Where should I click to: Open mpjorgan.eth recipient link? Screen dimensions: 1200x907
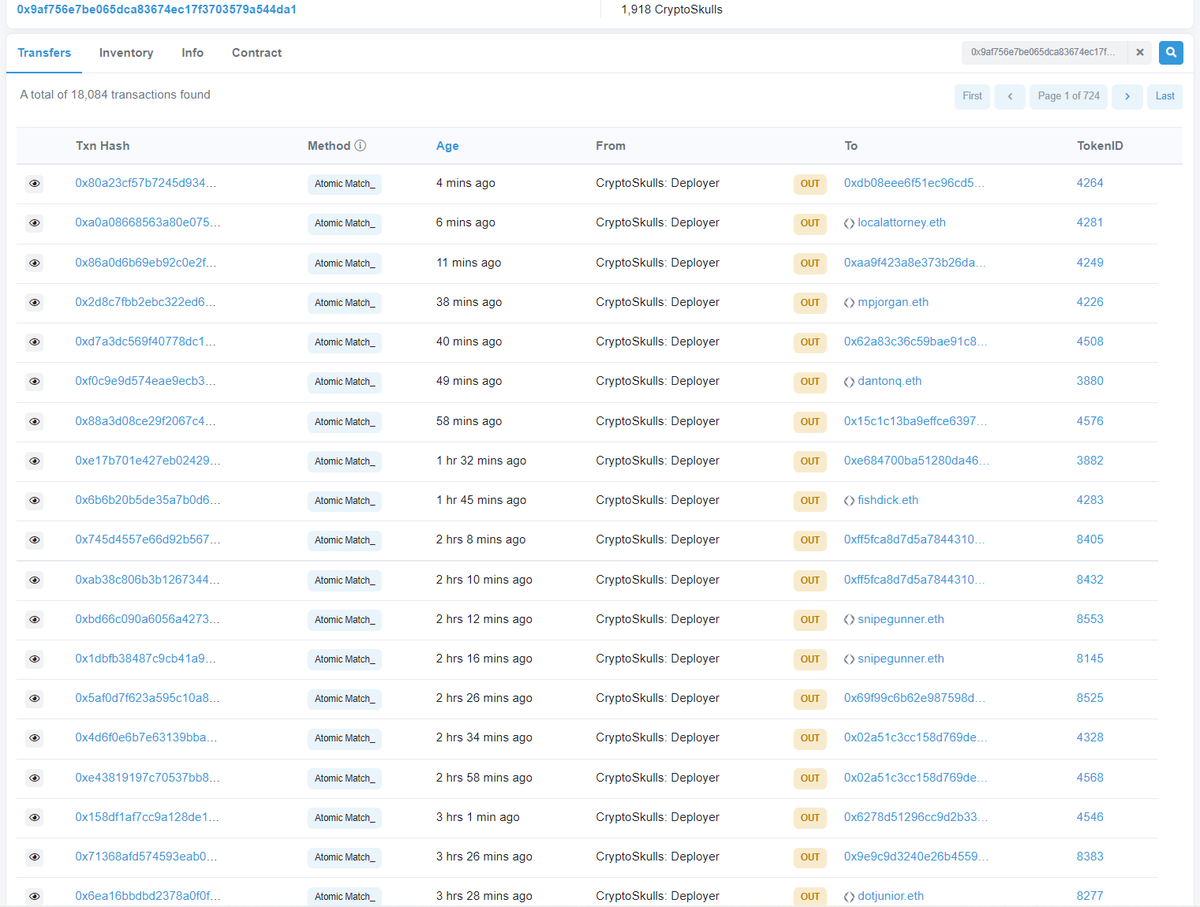(x=893, y=302)
